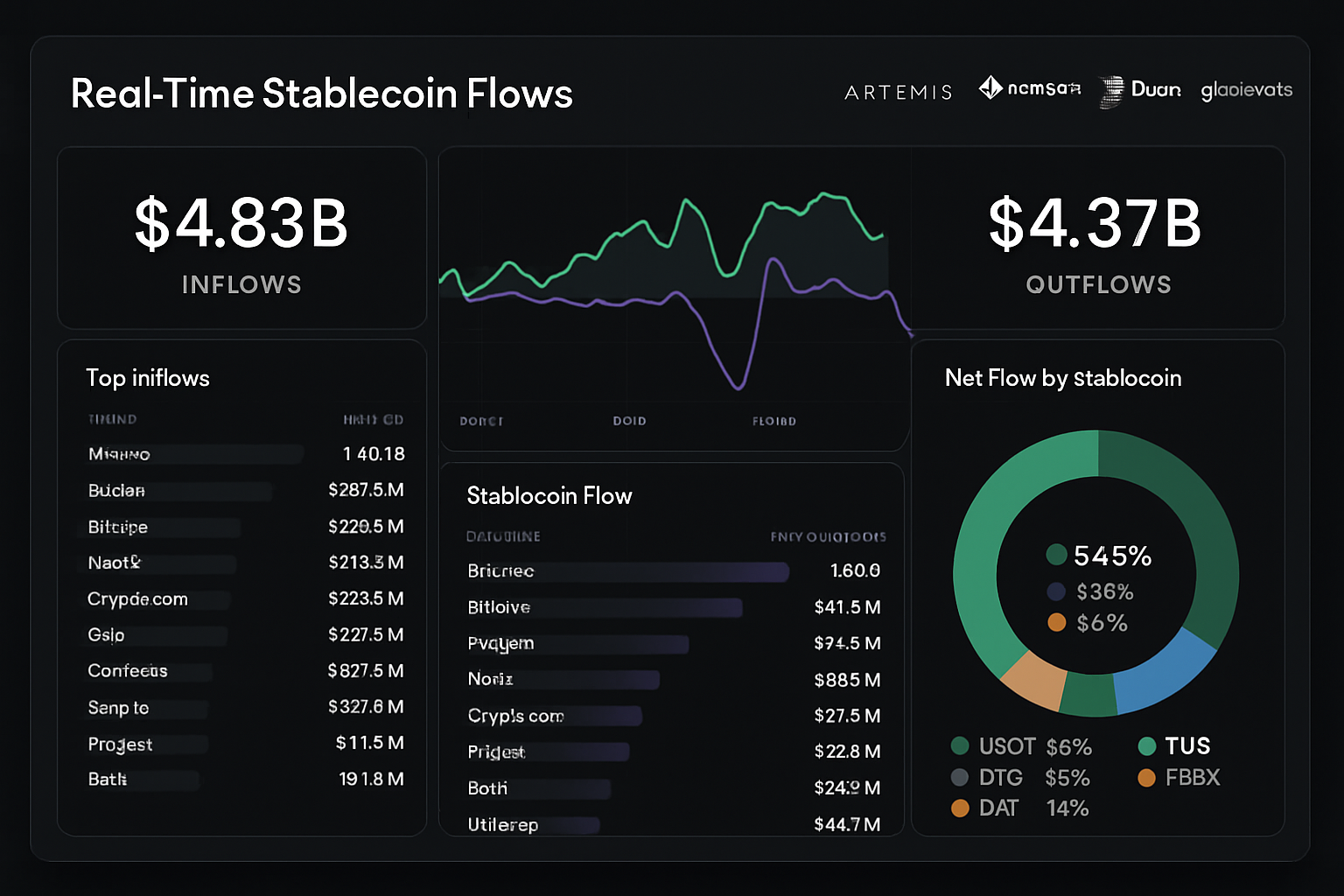The image size is (1344, 896).
Task: Select the Bitloive row in Stablocoin Flow
Action: [674, 607]
